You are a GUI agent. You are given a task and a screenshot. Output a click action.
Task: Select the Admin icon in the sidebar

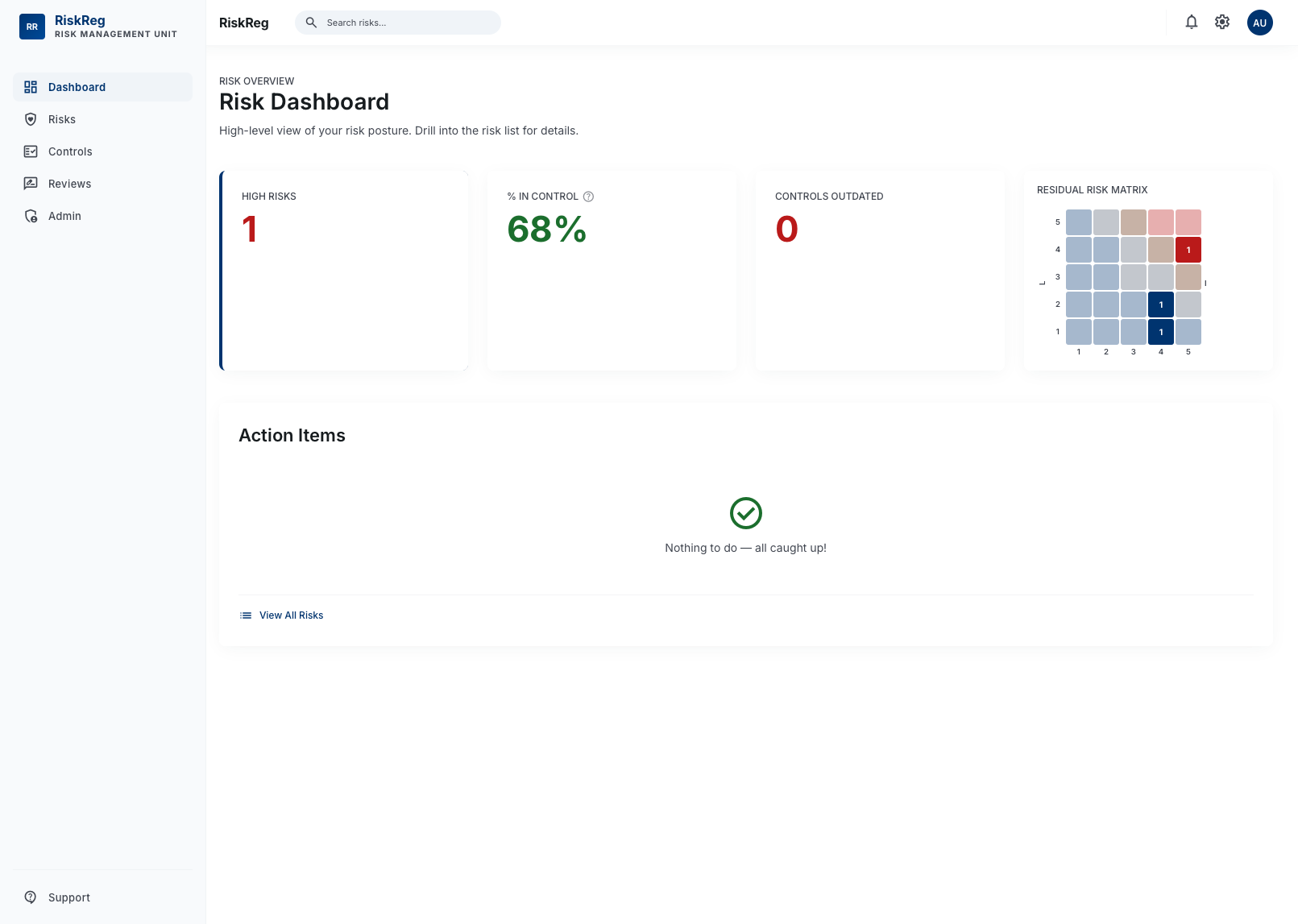click(x=31, y=215)
